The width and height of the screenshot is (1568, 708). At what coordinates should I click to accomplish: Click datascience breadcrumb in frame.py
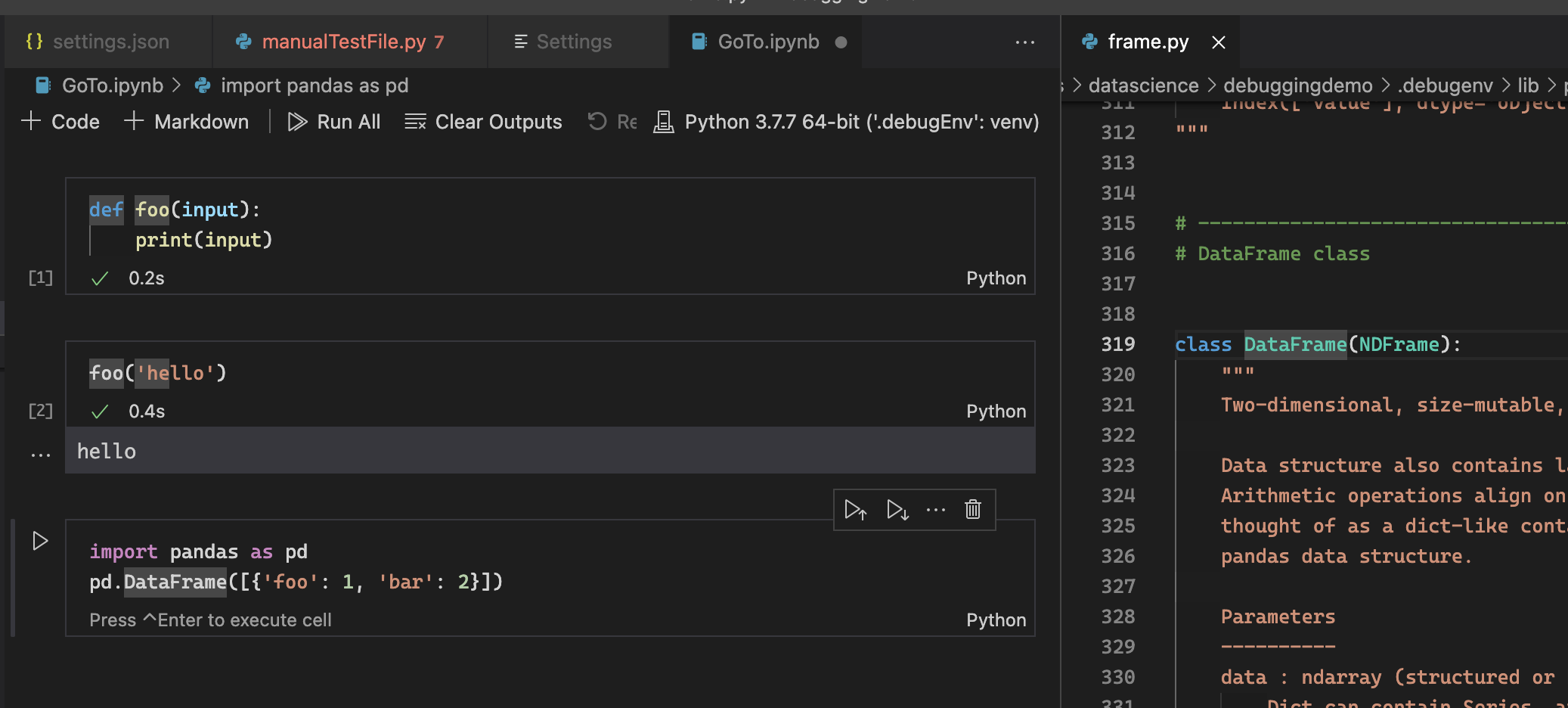click(x=1143, y=85)
